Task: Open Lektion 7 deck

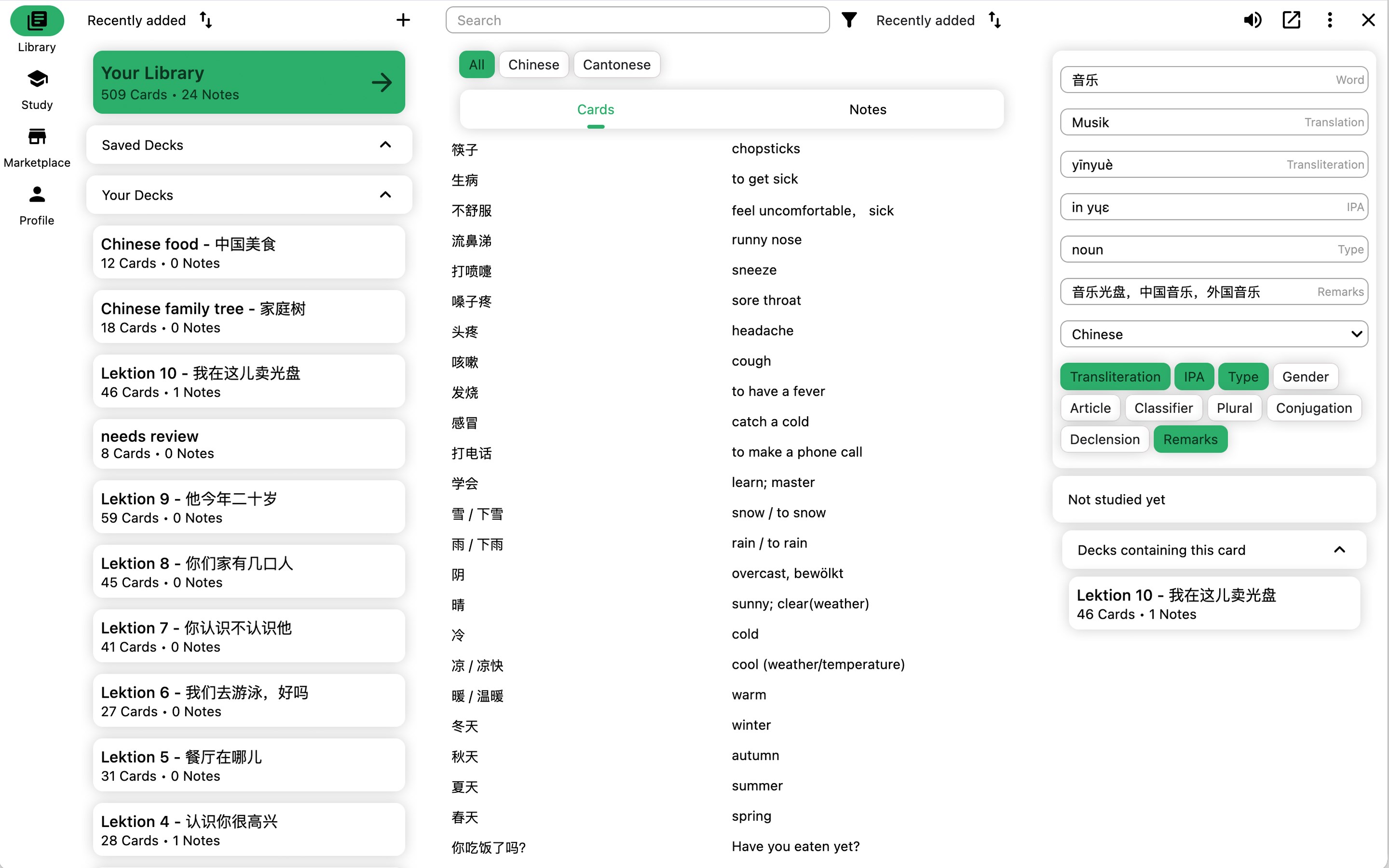Action: pyautogui.click(x=249, y=636)
